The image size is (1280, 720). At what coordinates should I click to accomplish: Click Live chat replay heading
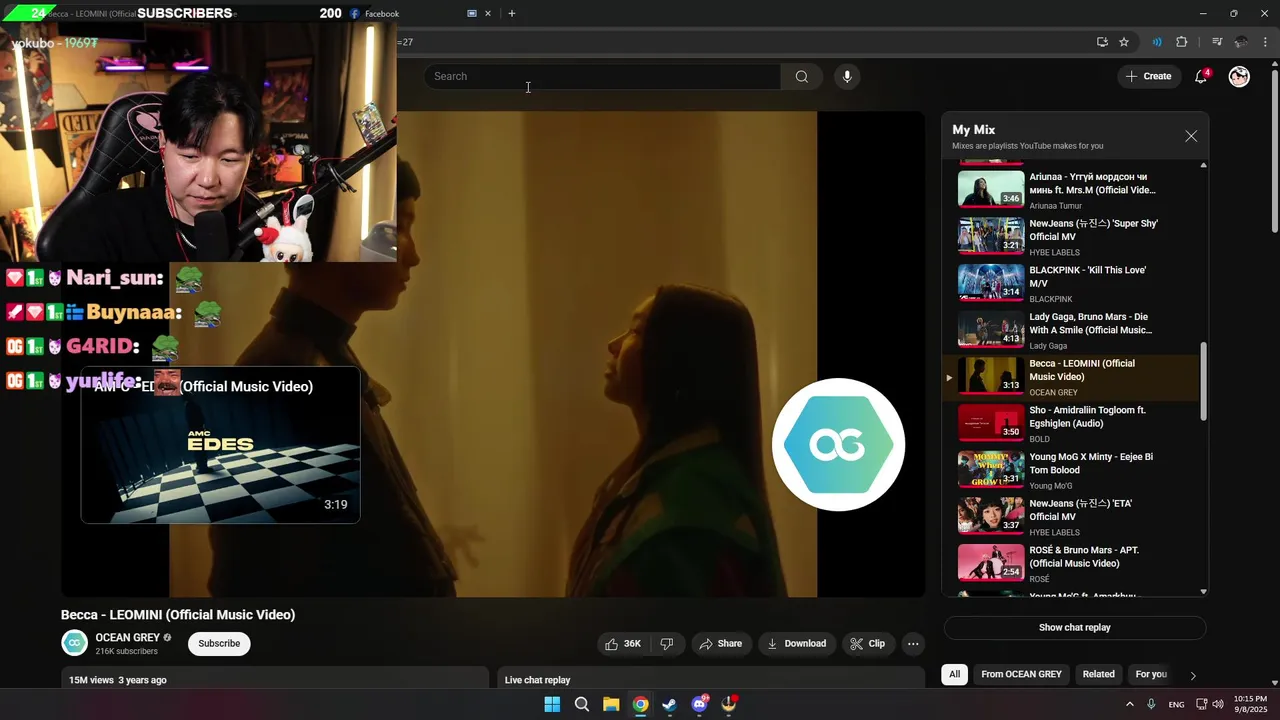click(x=537, y=680)
